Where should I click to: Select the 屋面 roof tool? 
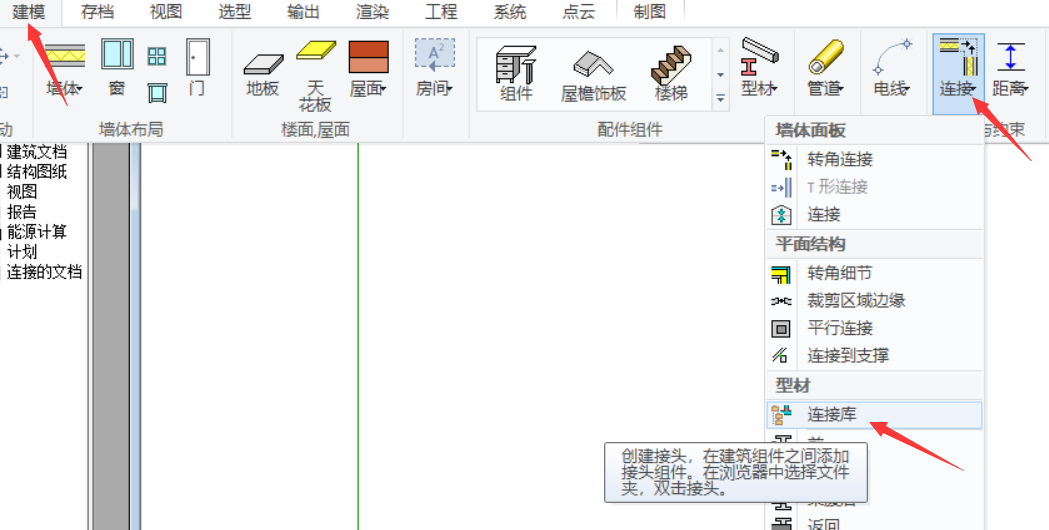pyautogui.click(x=369, y=70)
